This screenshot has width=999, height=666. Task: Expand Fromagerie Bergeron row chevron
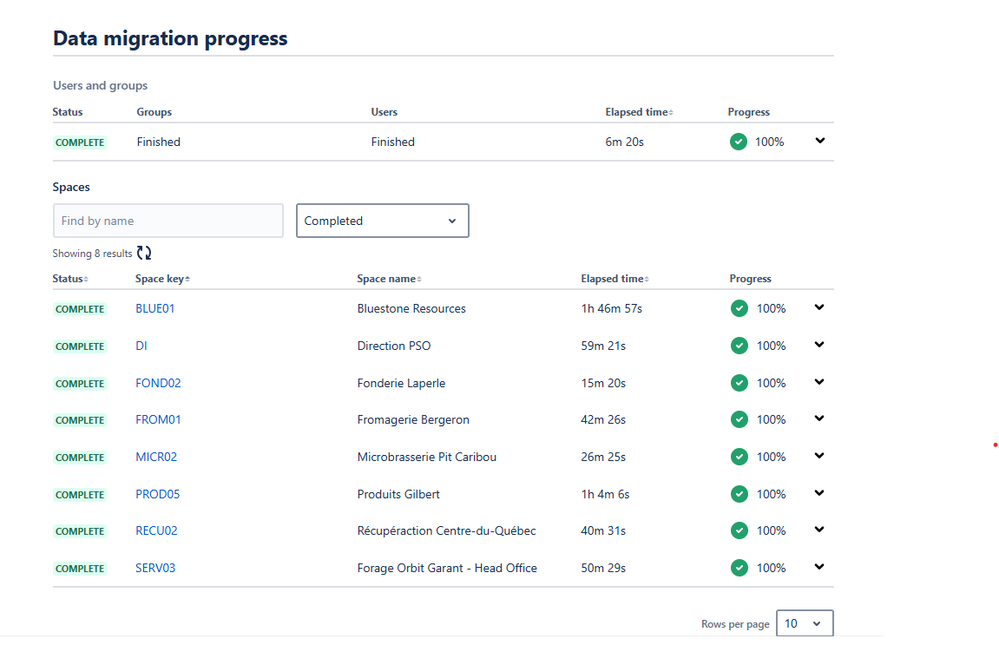click(819, 419)
